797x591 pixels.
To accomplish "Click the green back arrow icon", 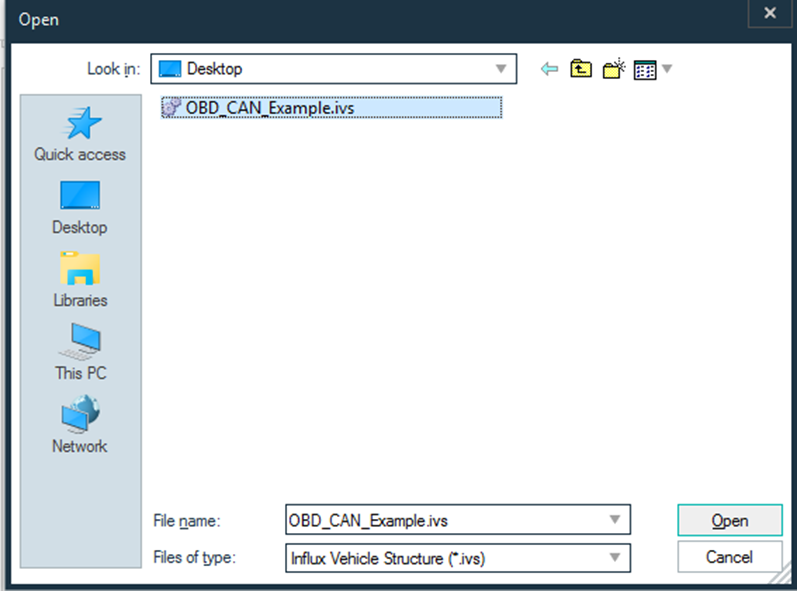I will click(x=548, y=69).
